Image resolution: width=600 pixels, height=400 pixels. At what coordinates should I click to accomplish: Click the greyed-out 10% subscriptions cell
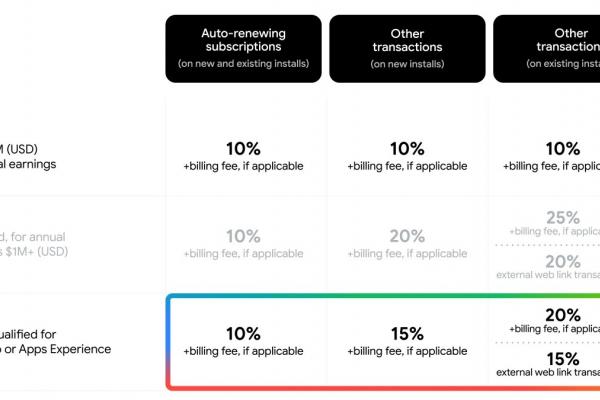[x=243, y=243]
